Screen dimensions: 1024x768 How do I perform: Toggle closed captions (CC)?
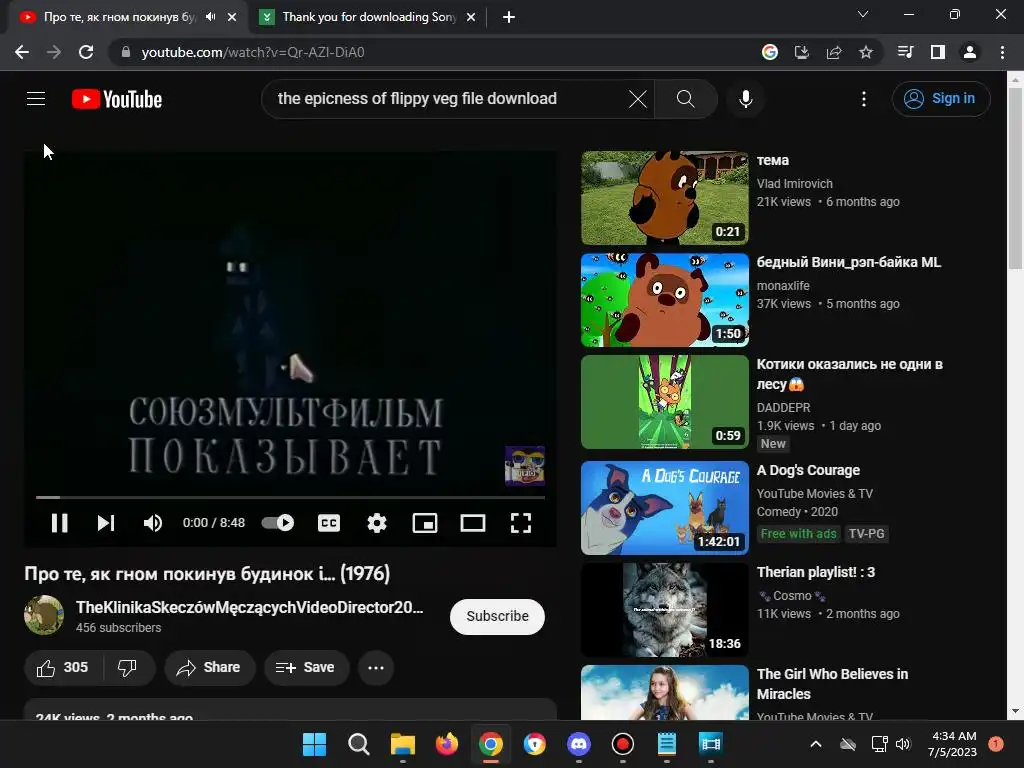328,523
